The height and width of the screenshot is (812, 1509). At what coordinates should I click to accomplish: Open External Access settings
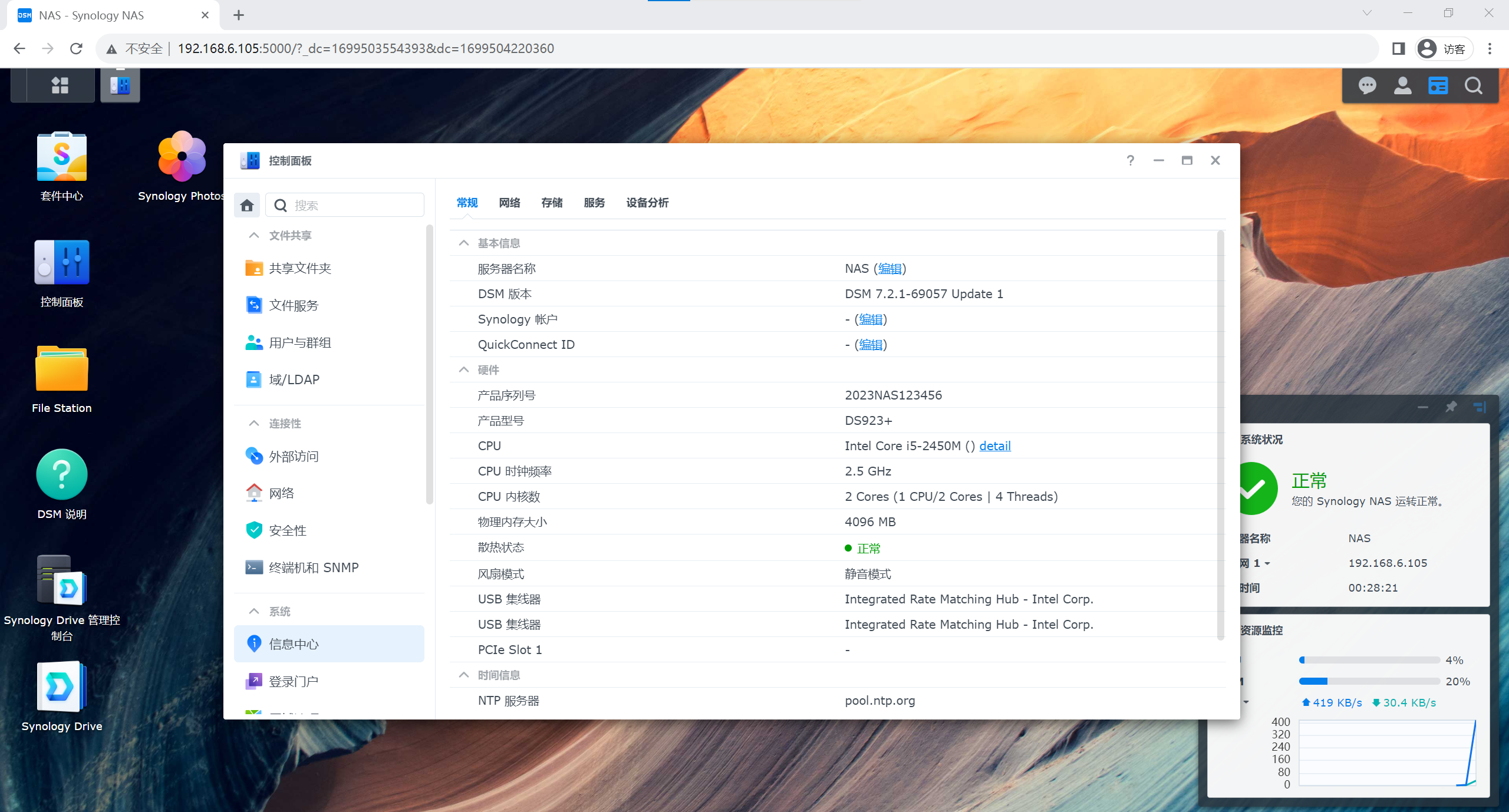[329, 456]
